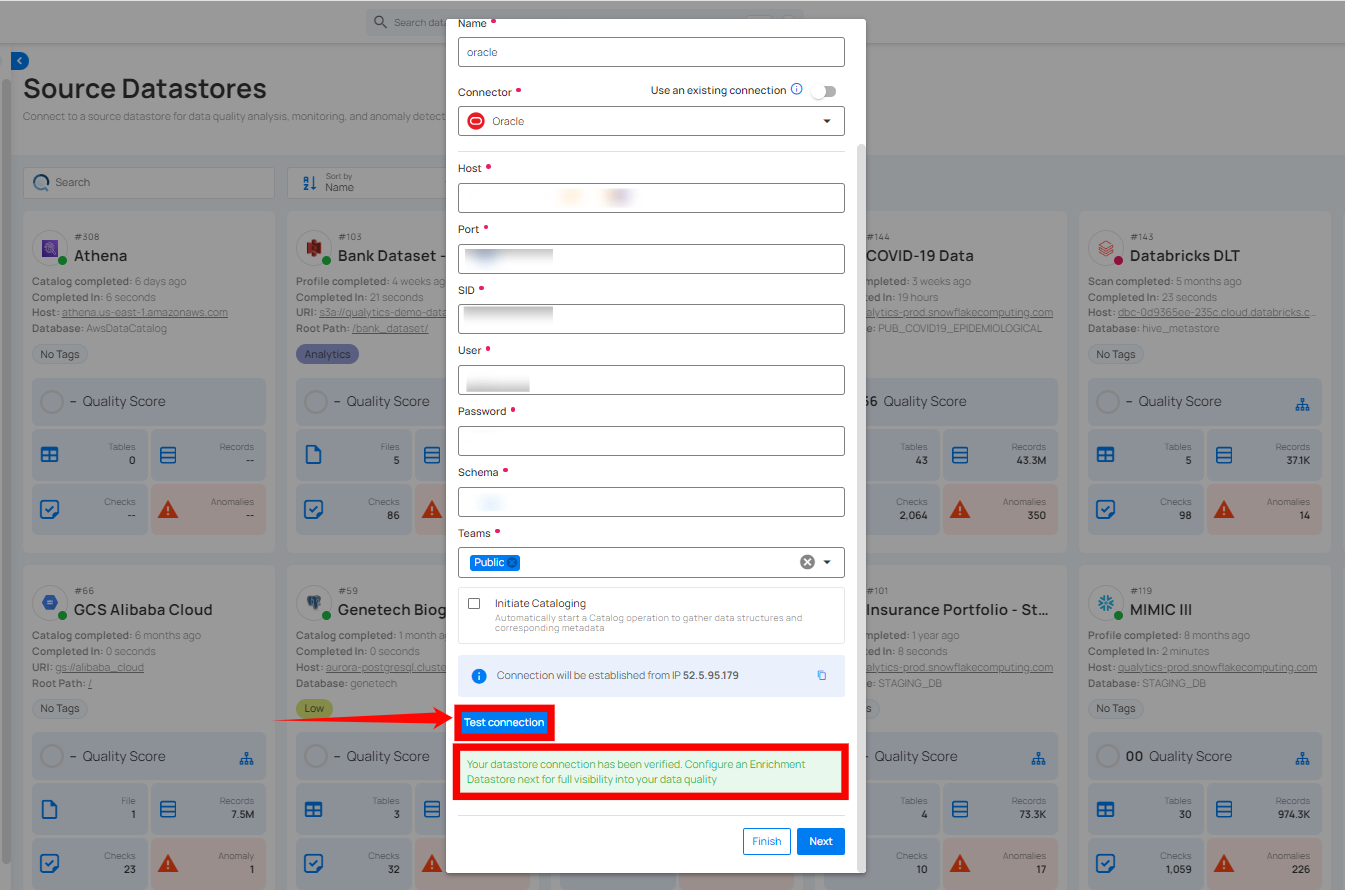Click the Finish button
This screenshot has width=1345, height=890.
(767, 841)
